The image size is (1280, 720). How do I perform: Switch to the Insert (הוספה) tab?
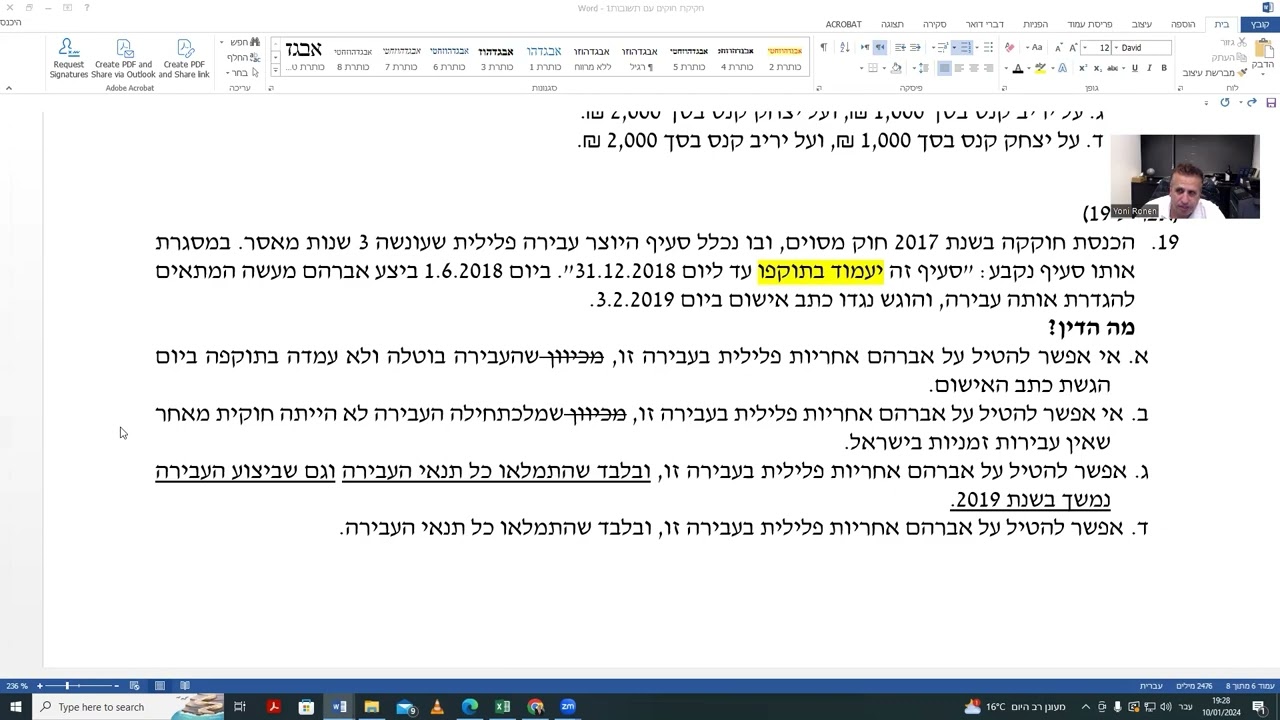point(1183,24)
